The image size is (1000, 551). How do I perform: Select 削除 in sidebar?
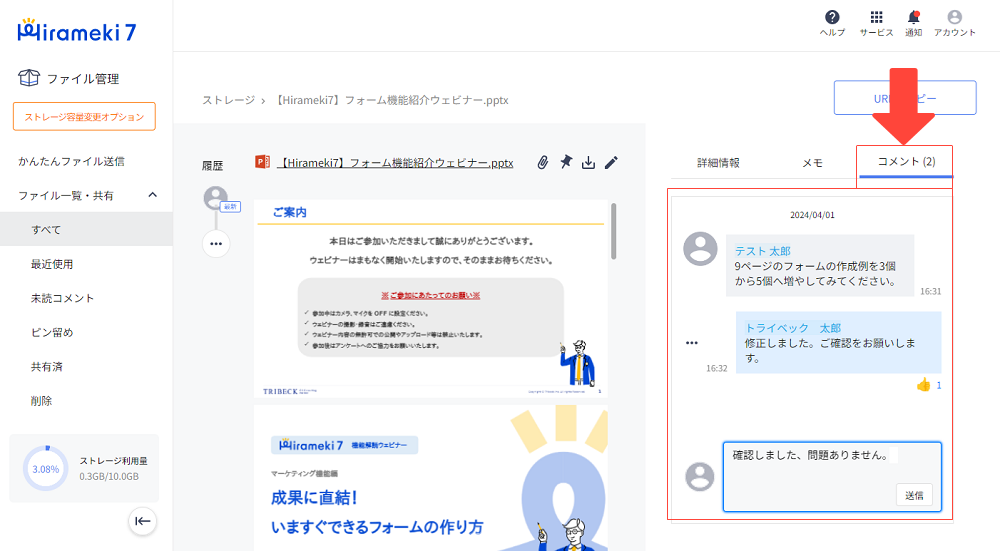pos(41,400)
